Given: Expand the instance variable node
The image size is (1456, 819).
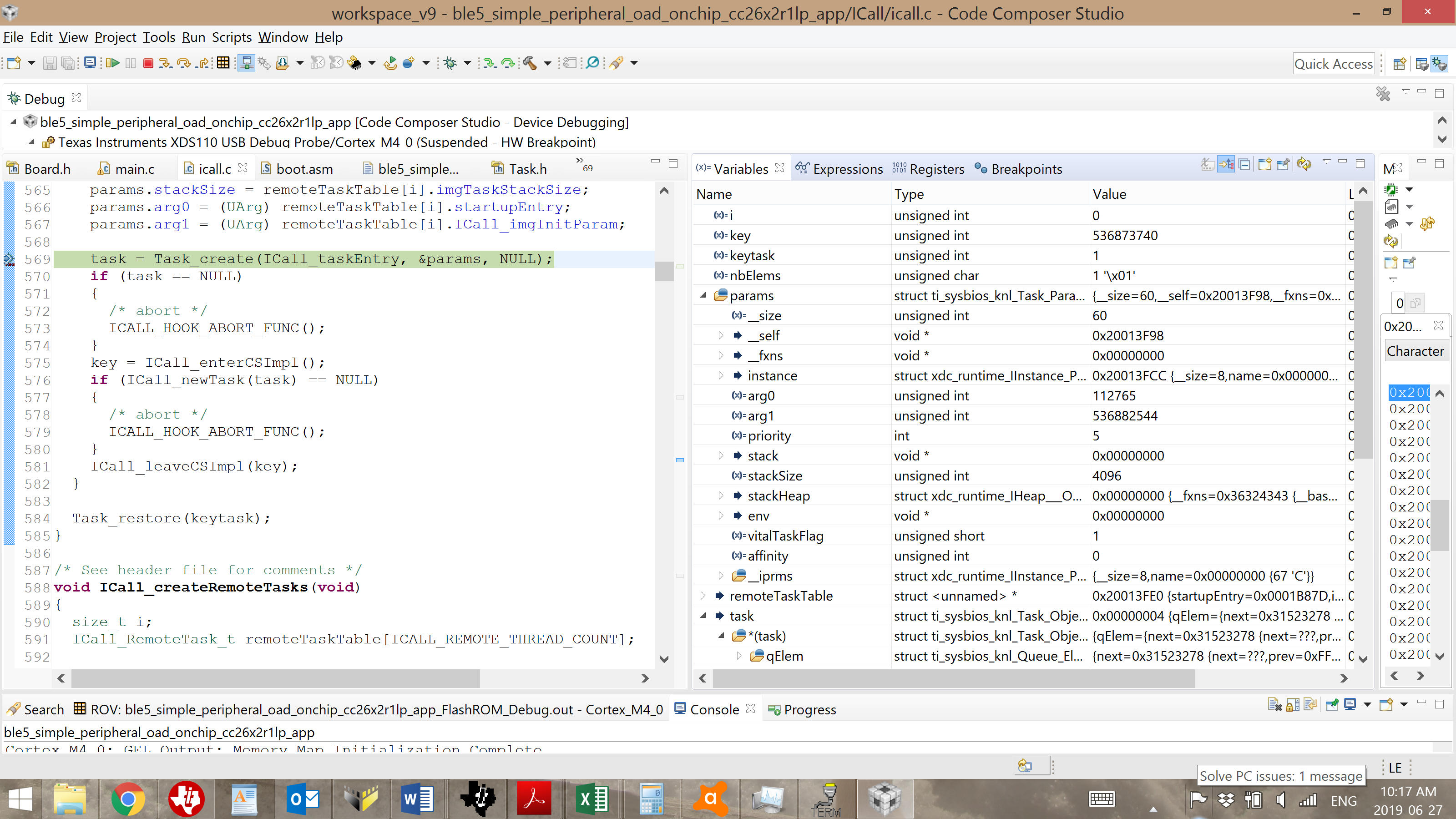Looking at the screenshot, I should (x=721, y=375).
